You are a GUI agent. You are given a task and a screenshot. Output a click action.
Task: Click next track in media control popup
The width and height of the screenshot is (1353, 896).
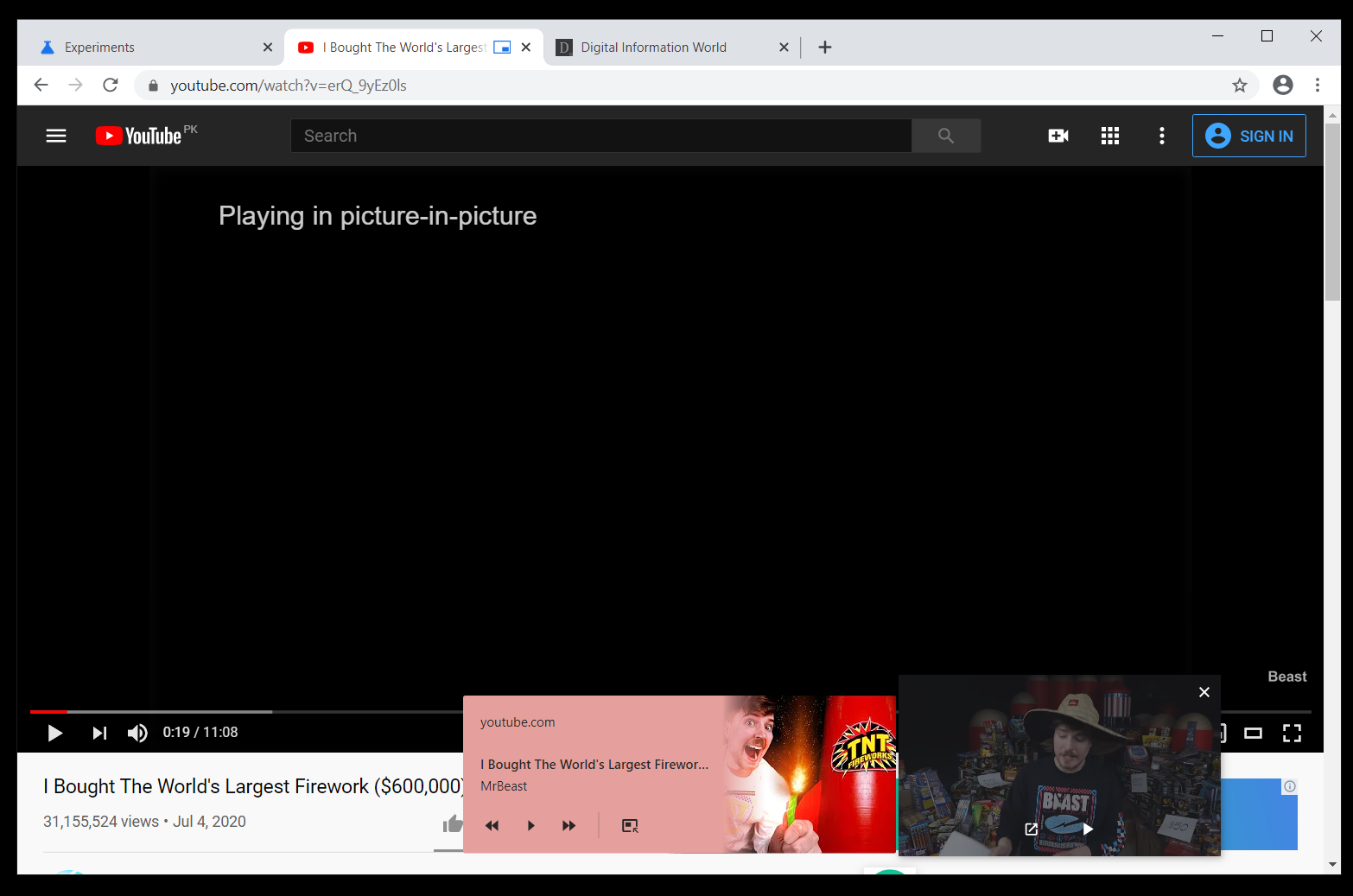point(569,826)
